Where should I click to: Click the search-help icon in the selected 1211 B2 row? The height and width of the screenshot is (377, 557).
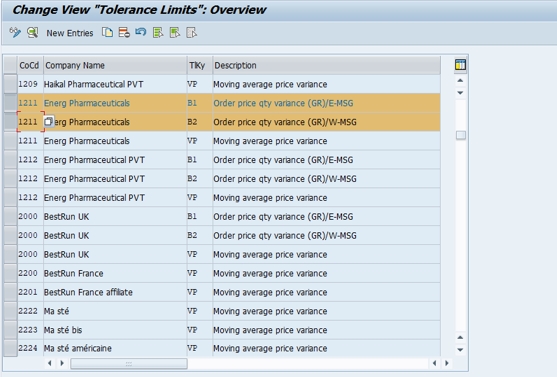(x=49, y=122)
